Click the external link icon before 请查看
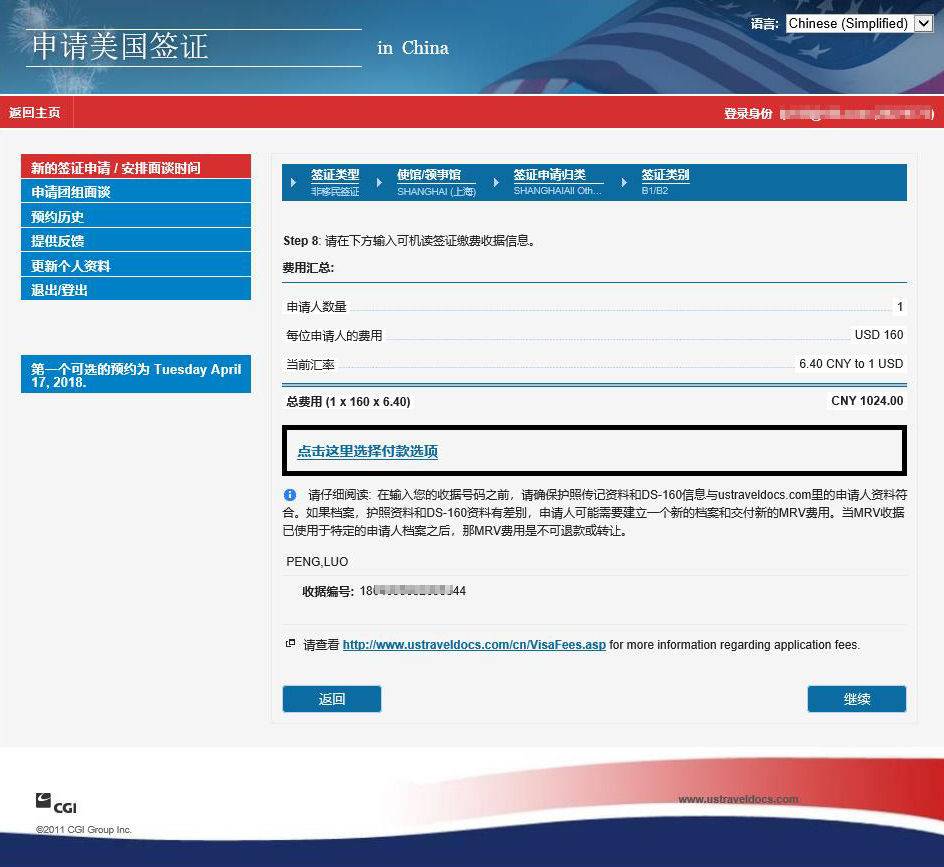This screenshot has height=867, width=944. [290, 644]
